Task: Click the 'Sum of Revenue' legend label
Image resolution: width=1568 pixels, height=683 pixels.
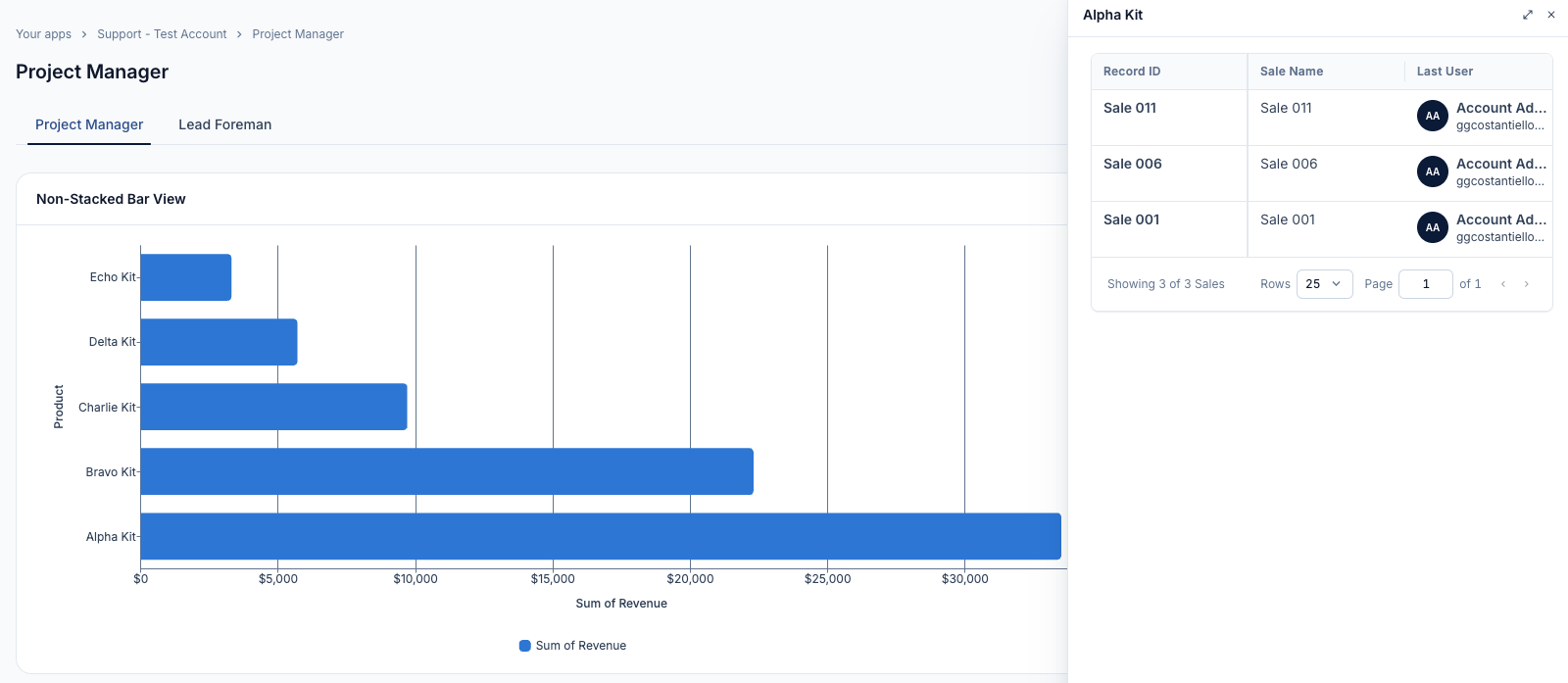Action: point(581,646)
